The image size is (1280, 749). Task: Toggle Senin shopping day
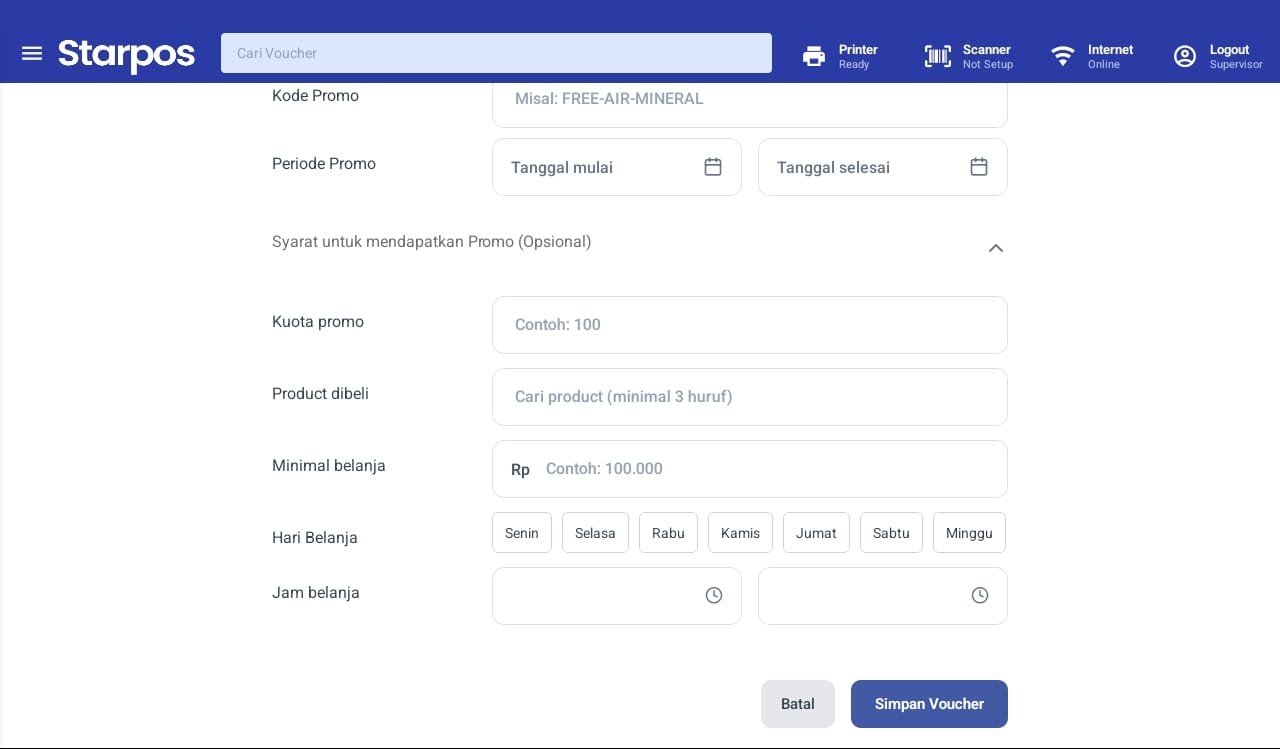point(522,533)
